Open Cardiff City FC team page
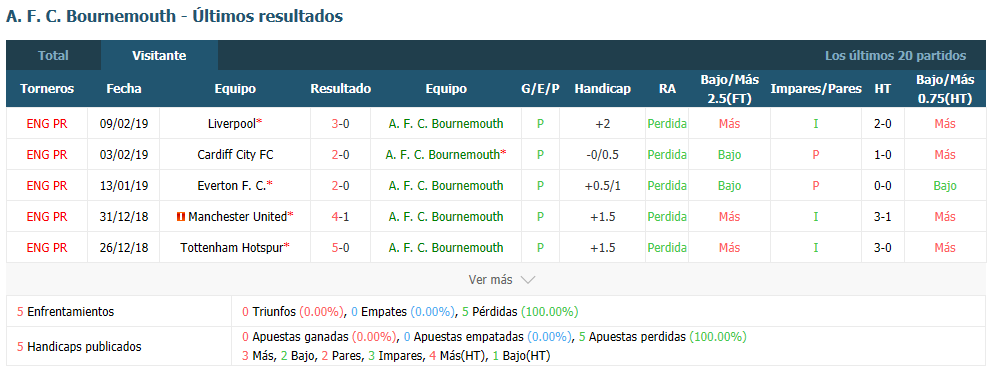990x369 pixels. coord(235,155)
